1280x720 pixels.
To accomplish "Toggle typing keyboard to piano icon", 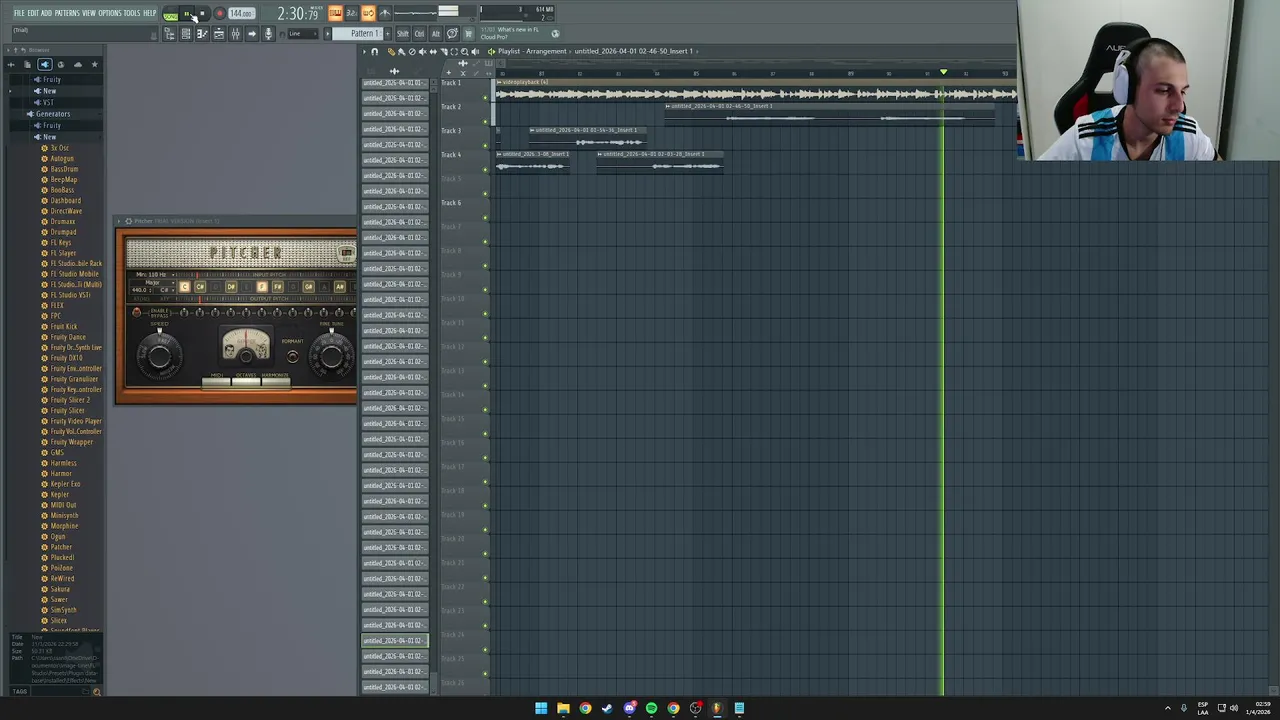I will tap(336, 13).
